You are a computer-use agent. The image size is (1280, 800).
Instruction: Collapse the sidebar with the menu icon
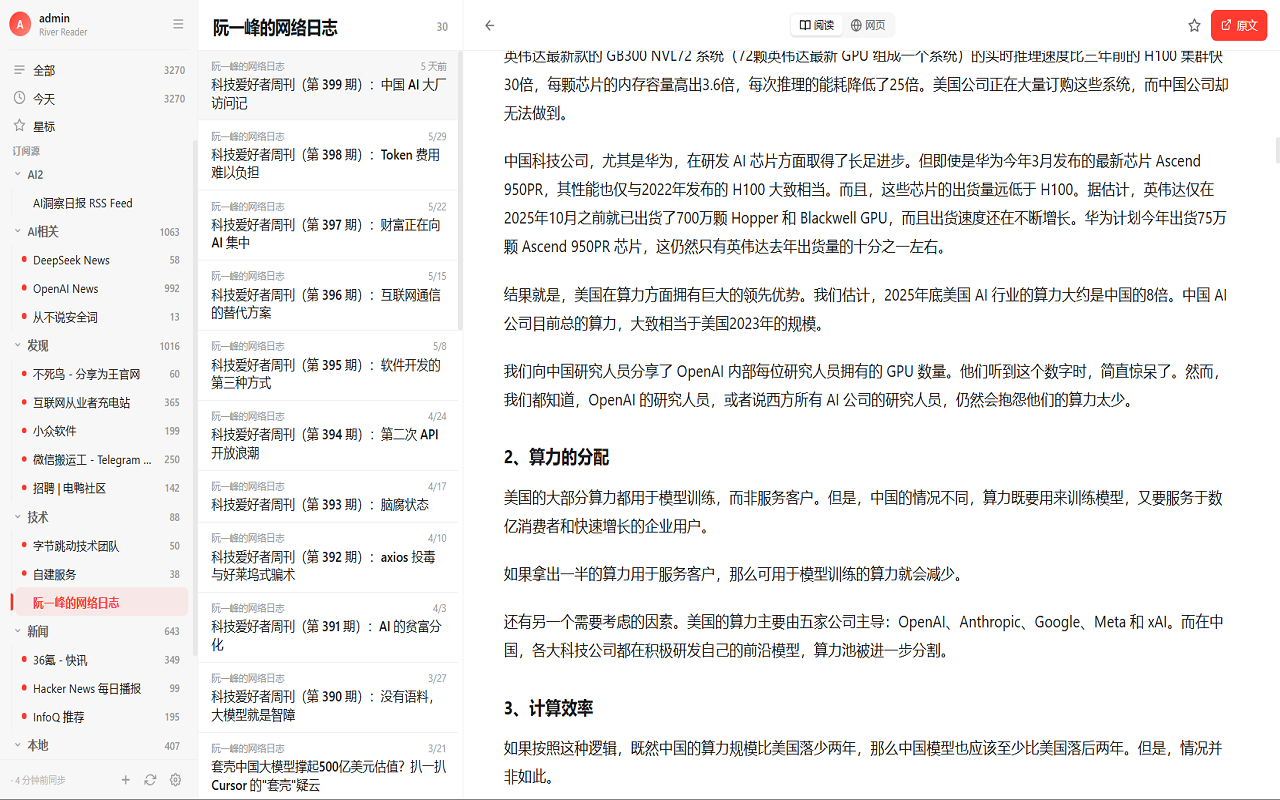pyautogui.click(x=178, y=24)
